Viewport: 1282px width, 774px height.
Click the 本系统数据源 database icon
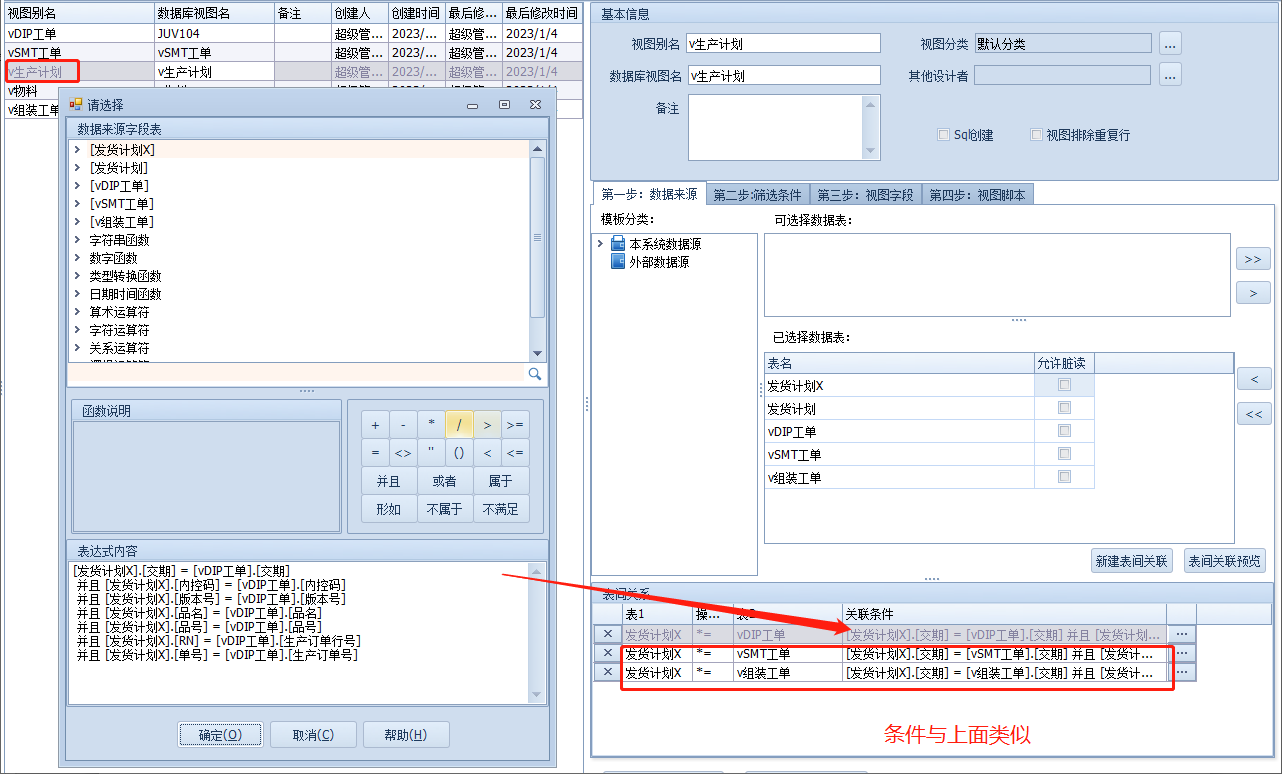[618, 244]
